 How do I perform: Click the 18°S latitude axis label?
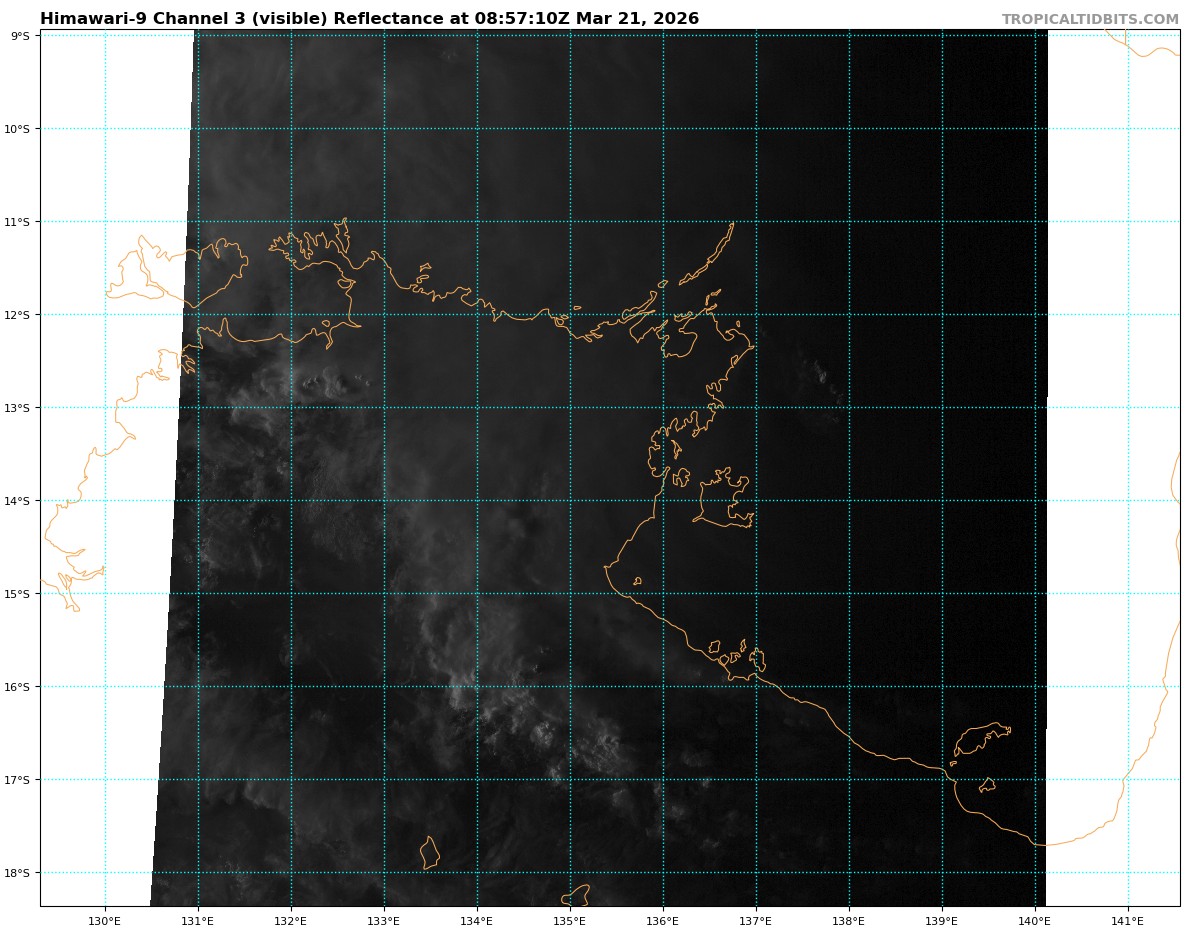click(x=18, y=873)
